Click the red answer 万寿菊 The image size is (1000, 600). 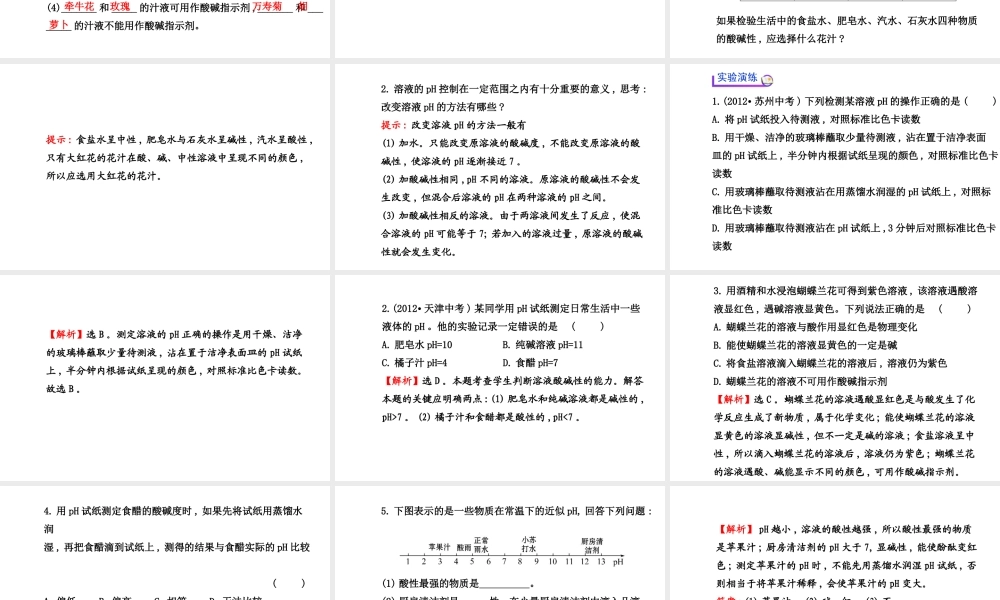(267, 7)
